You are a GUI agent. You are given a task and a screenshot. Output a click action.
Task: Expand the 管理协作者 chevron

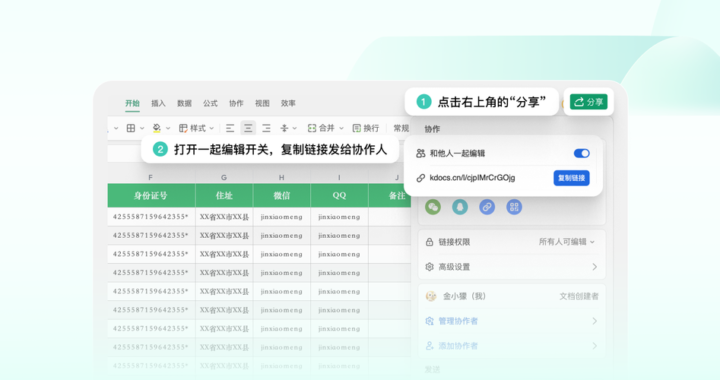pyautogui.click(x=595, y=321)
